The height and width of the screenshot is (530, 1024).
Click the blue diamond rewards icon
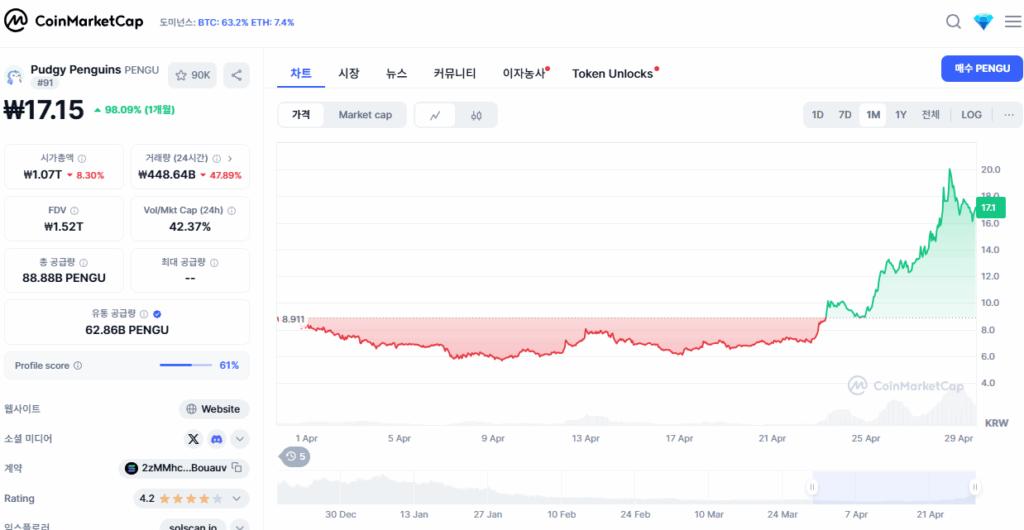[983, 22]
